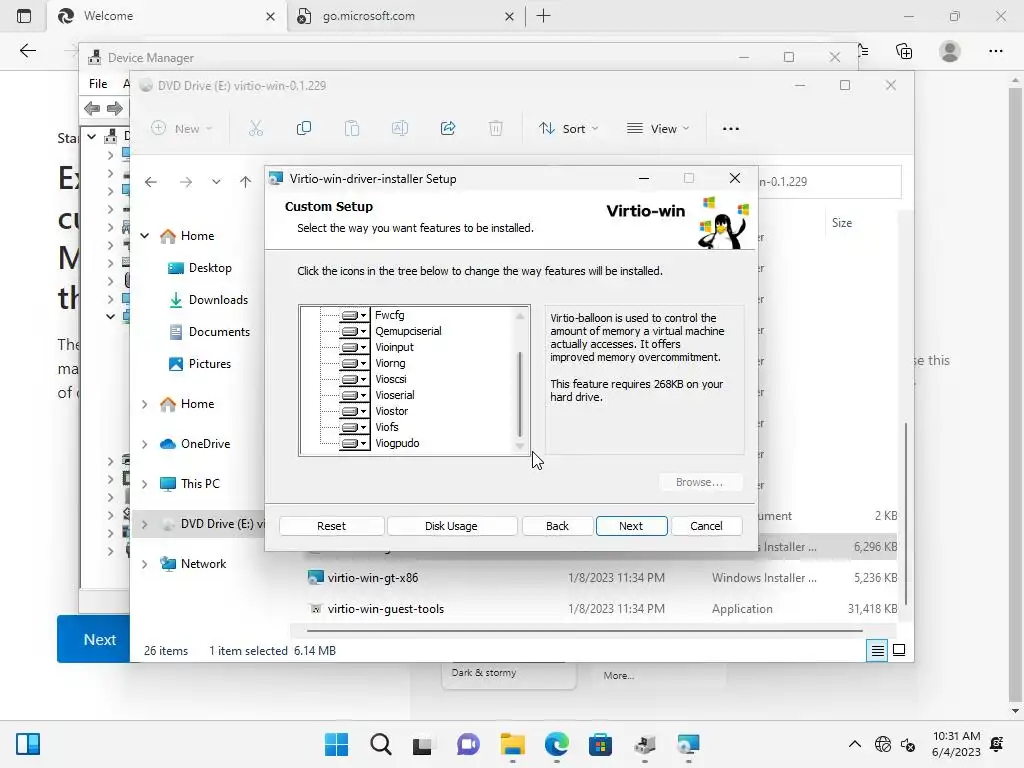Open the Viofs feature install dropdown icon
This screenshot has height=768, width=1024.
pyautogui.click(x=354, y=427)
